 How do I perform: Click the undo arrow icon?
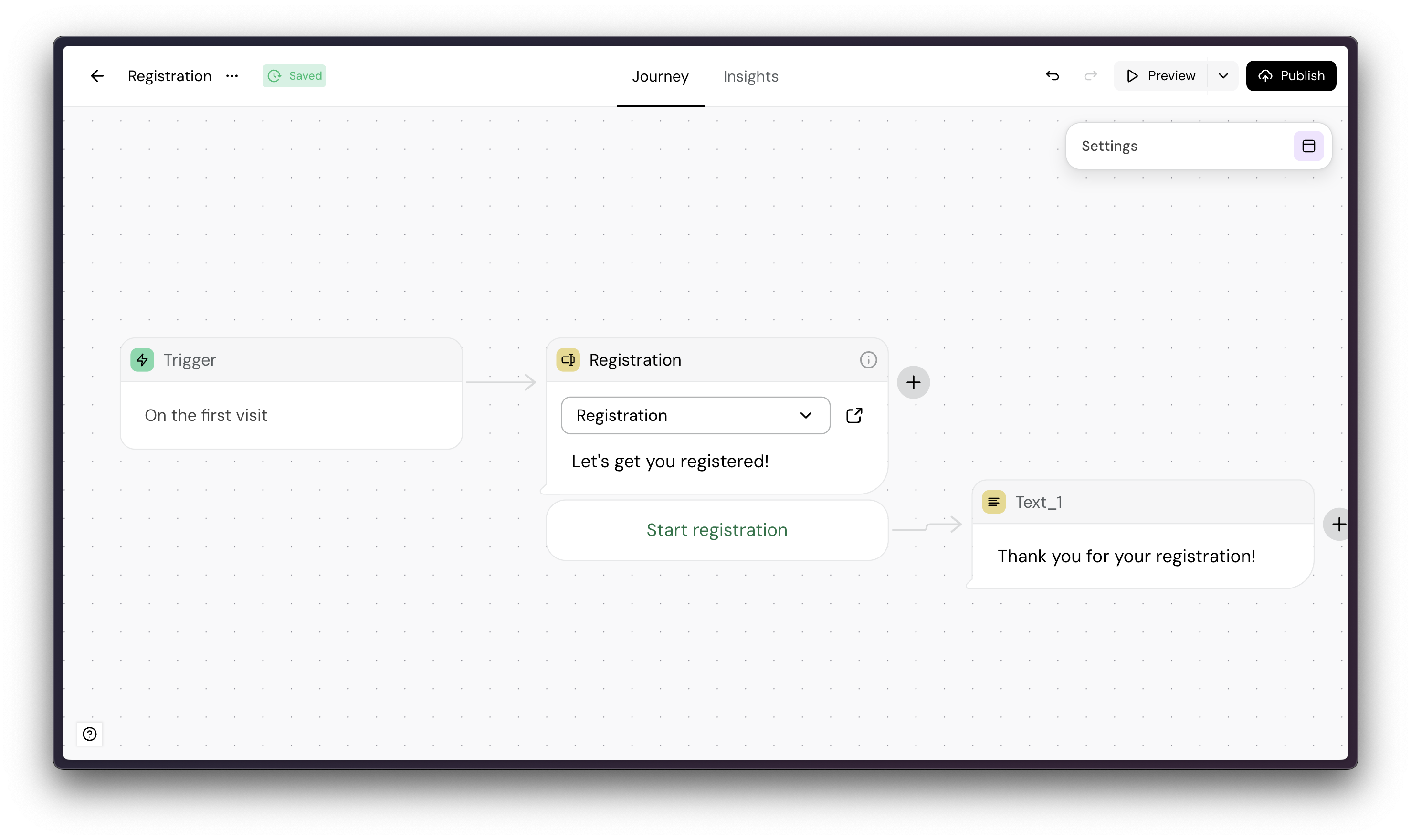(x=1052, y=76)
